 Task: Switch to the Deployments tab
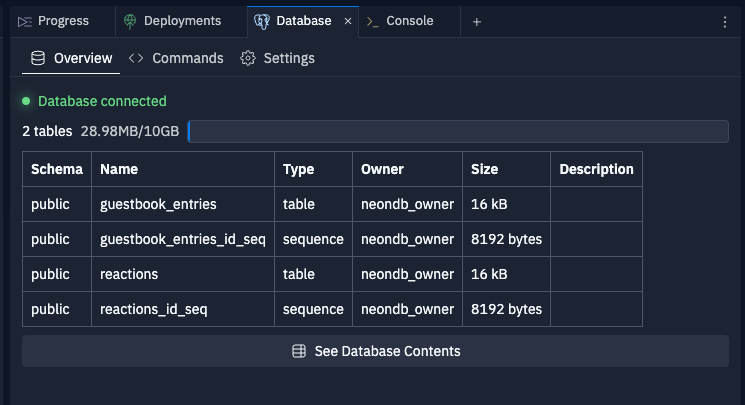181,21
